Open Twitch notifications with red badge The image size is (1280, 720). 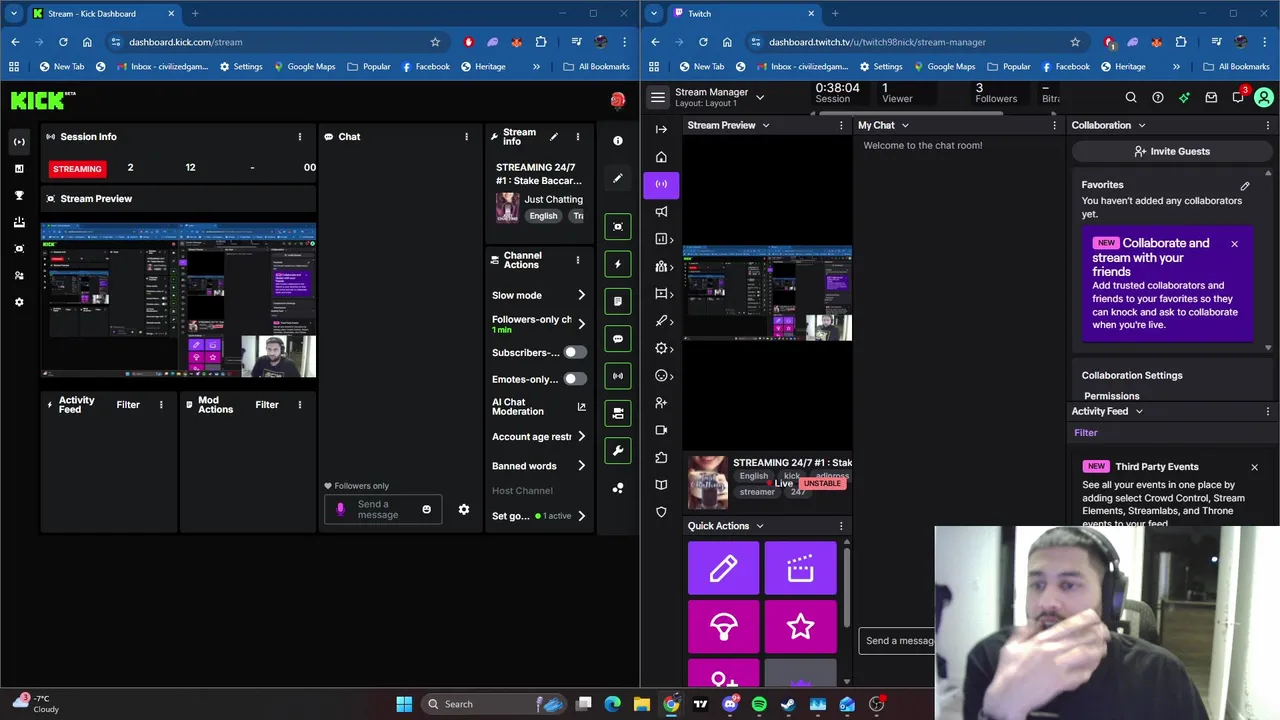point(1239,96)
